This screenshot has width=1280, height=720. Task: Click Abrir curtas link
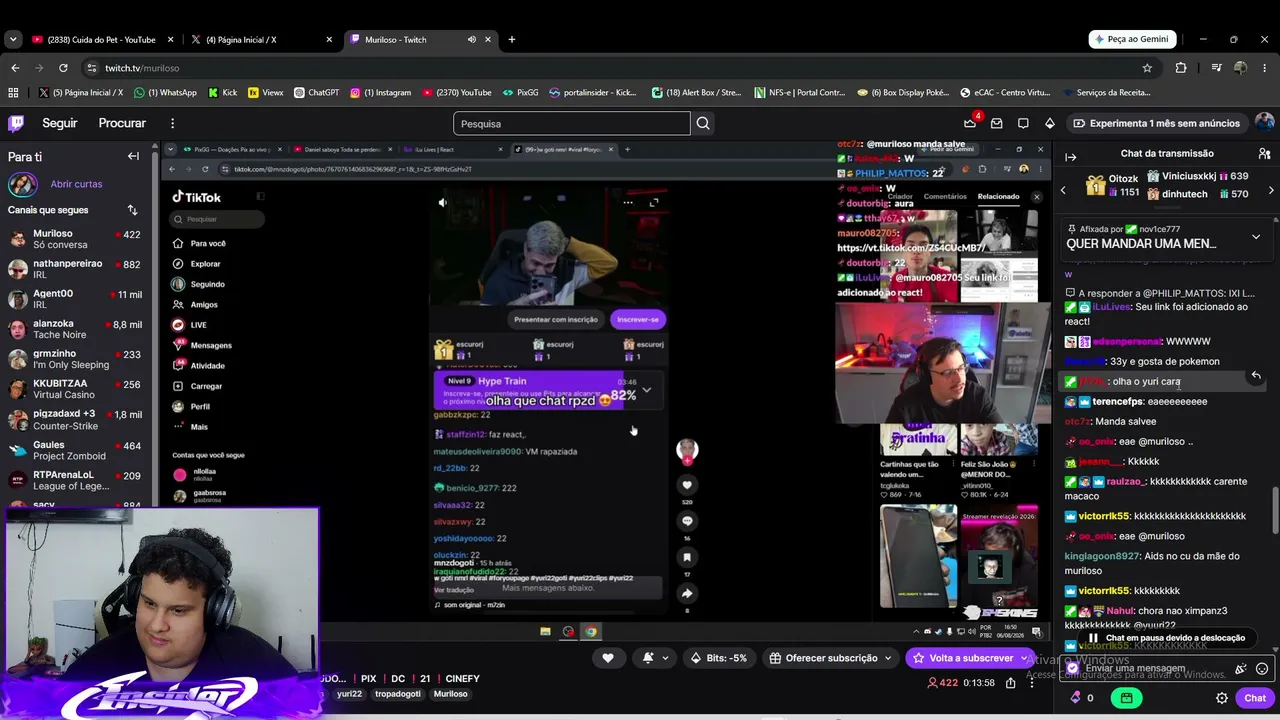point(76,184)
